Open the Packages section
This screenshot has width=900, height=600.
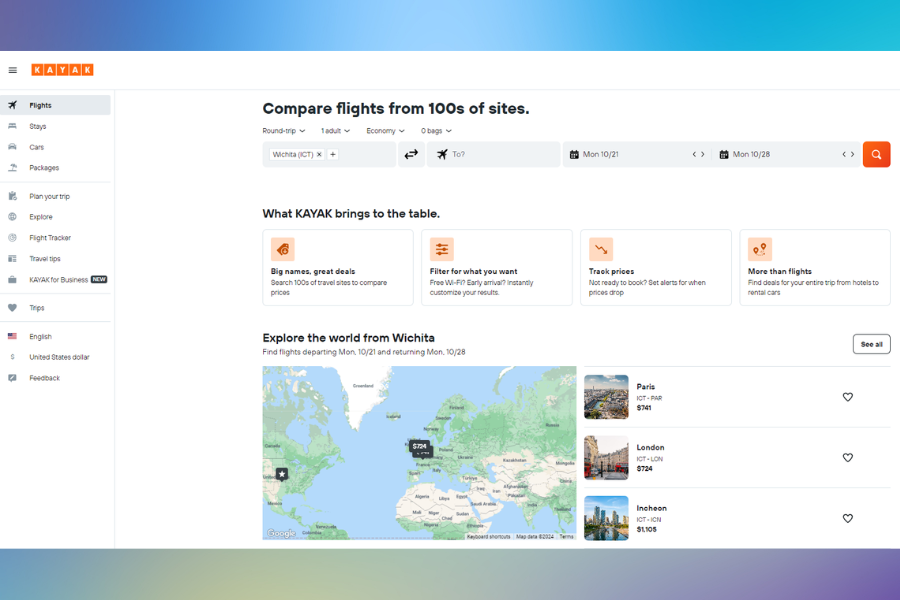pyautogui.click(x=44, y=168)
